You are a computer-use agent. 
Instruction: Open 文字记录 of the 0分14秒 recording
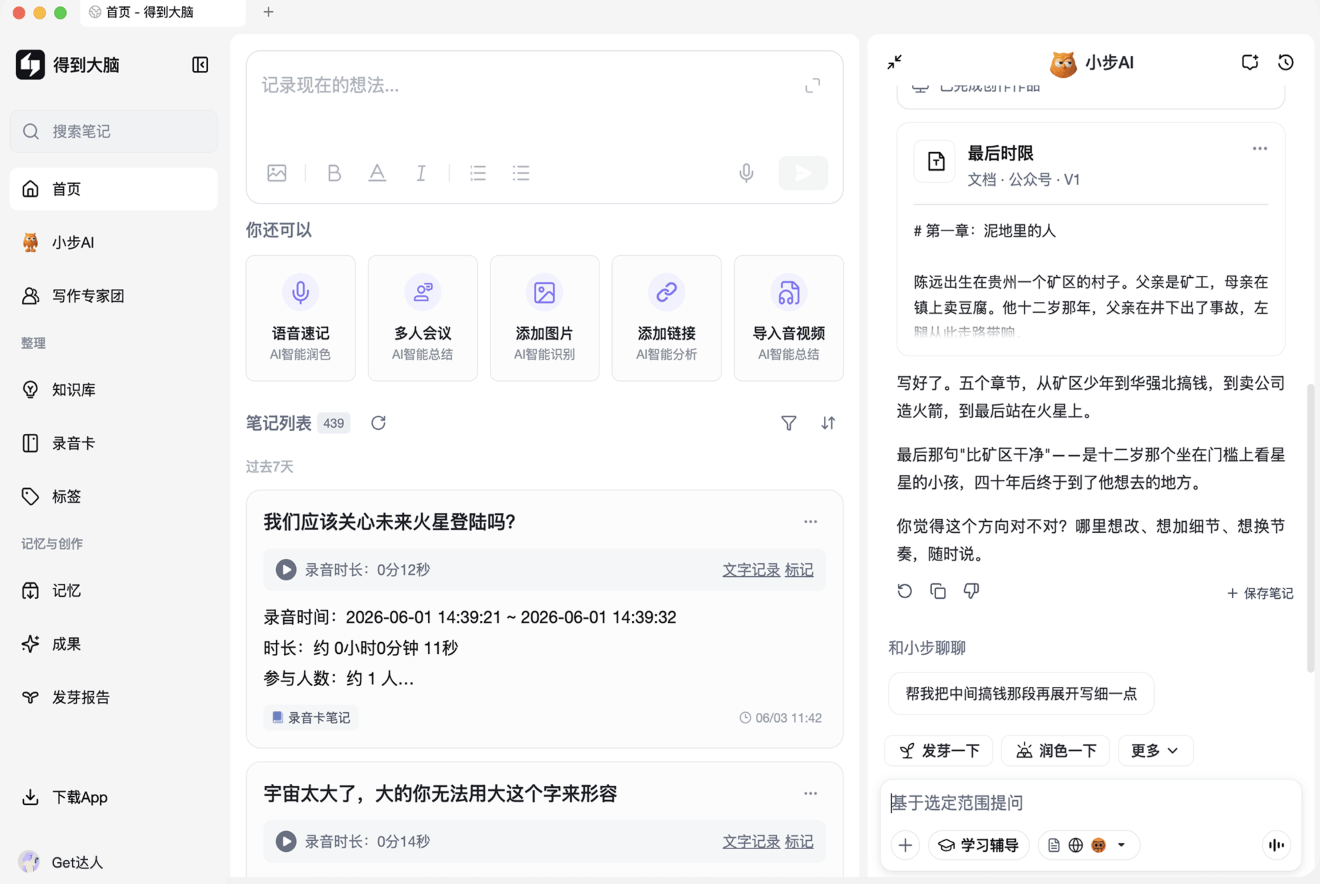click(751, 842)
